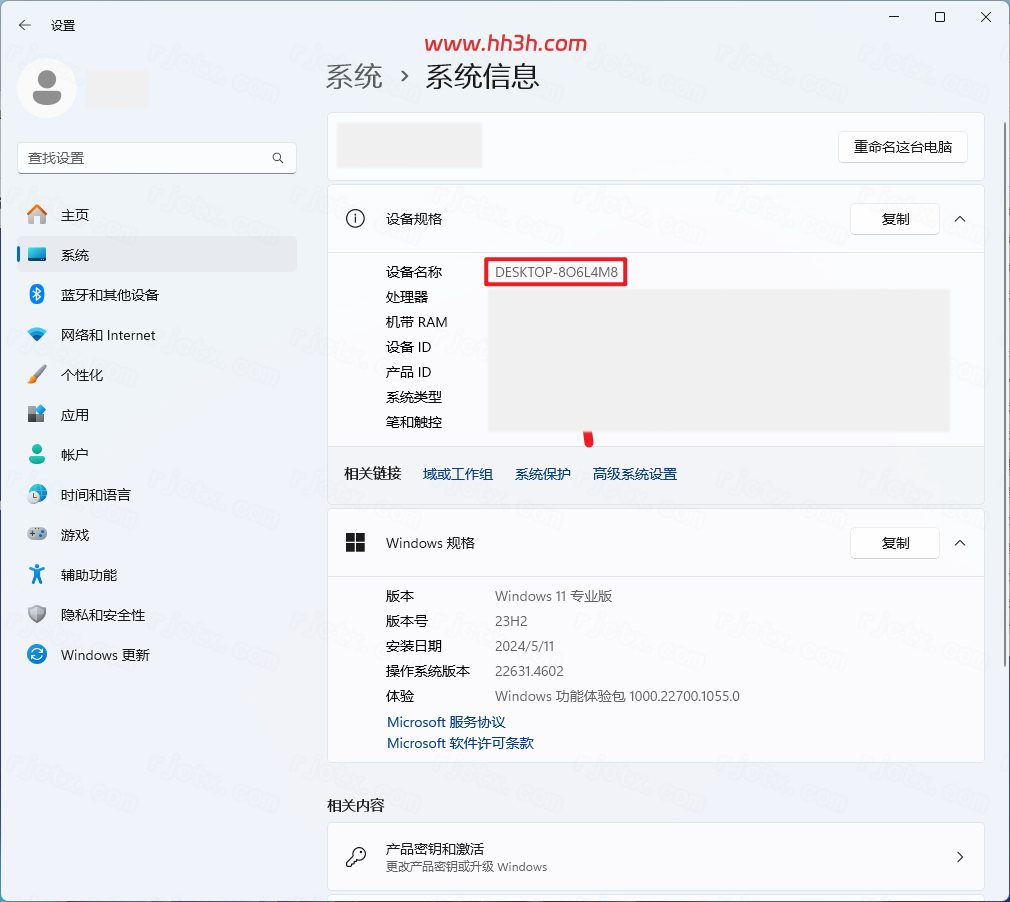
Task: Click the 功能体验包 1000.22700.1055.0 value
Action: [617, 696]
